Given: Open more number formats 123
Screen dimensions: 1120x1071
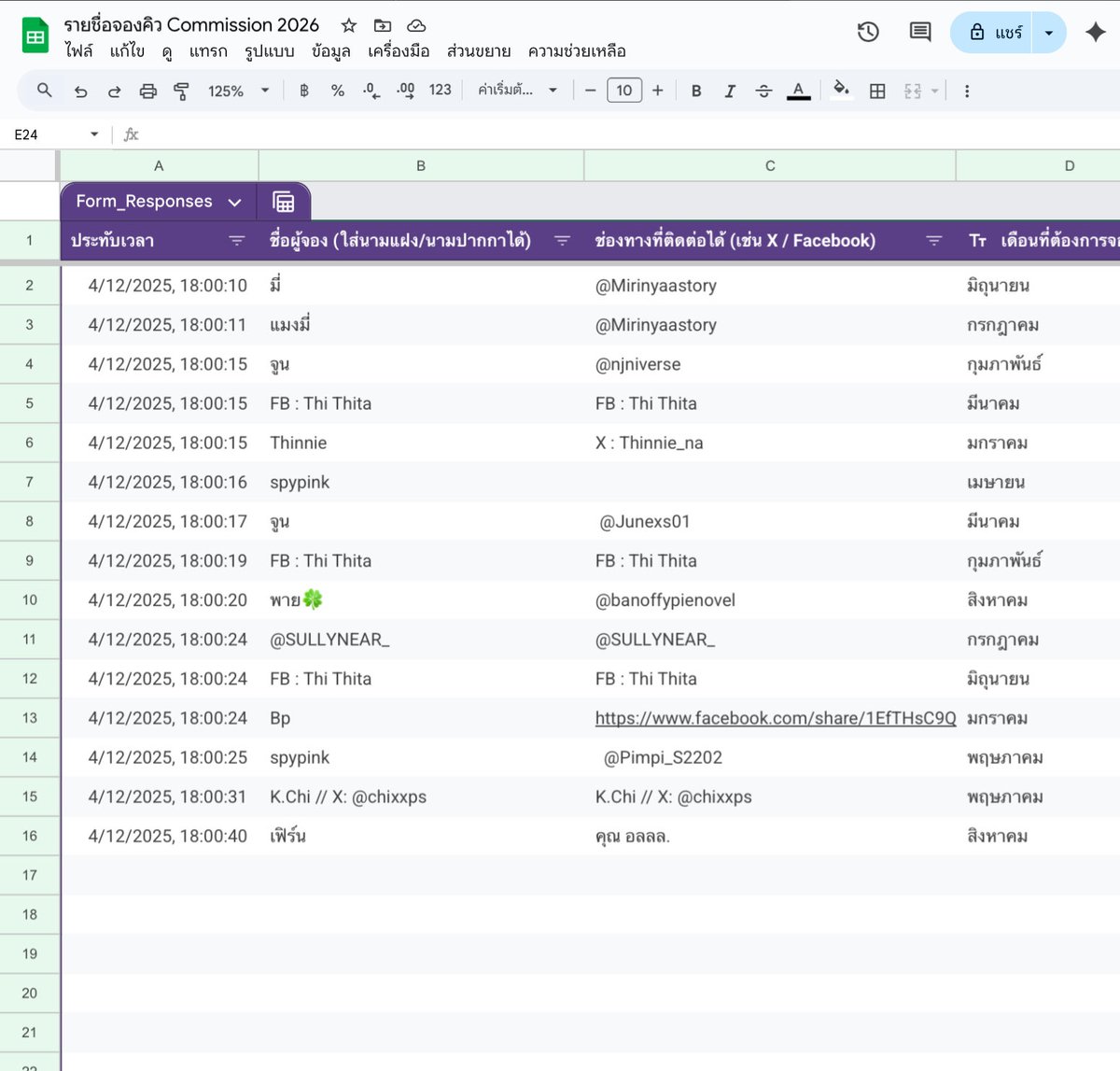Looking at the screenshot, I should 440,90.
